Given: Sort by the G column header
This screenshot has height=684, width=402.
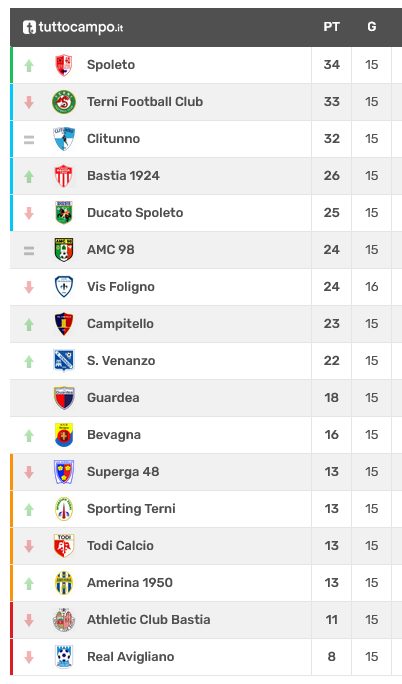Looking at the screenshot, I should coord(371,27).
